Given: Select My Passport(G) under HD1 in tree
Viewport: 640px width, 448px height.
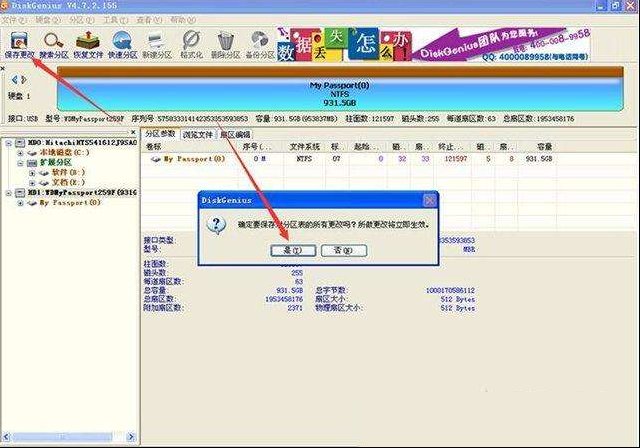Looking at the screenshot, I should click(70, 202).
